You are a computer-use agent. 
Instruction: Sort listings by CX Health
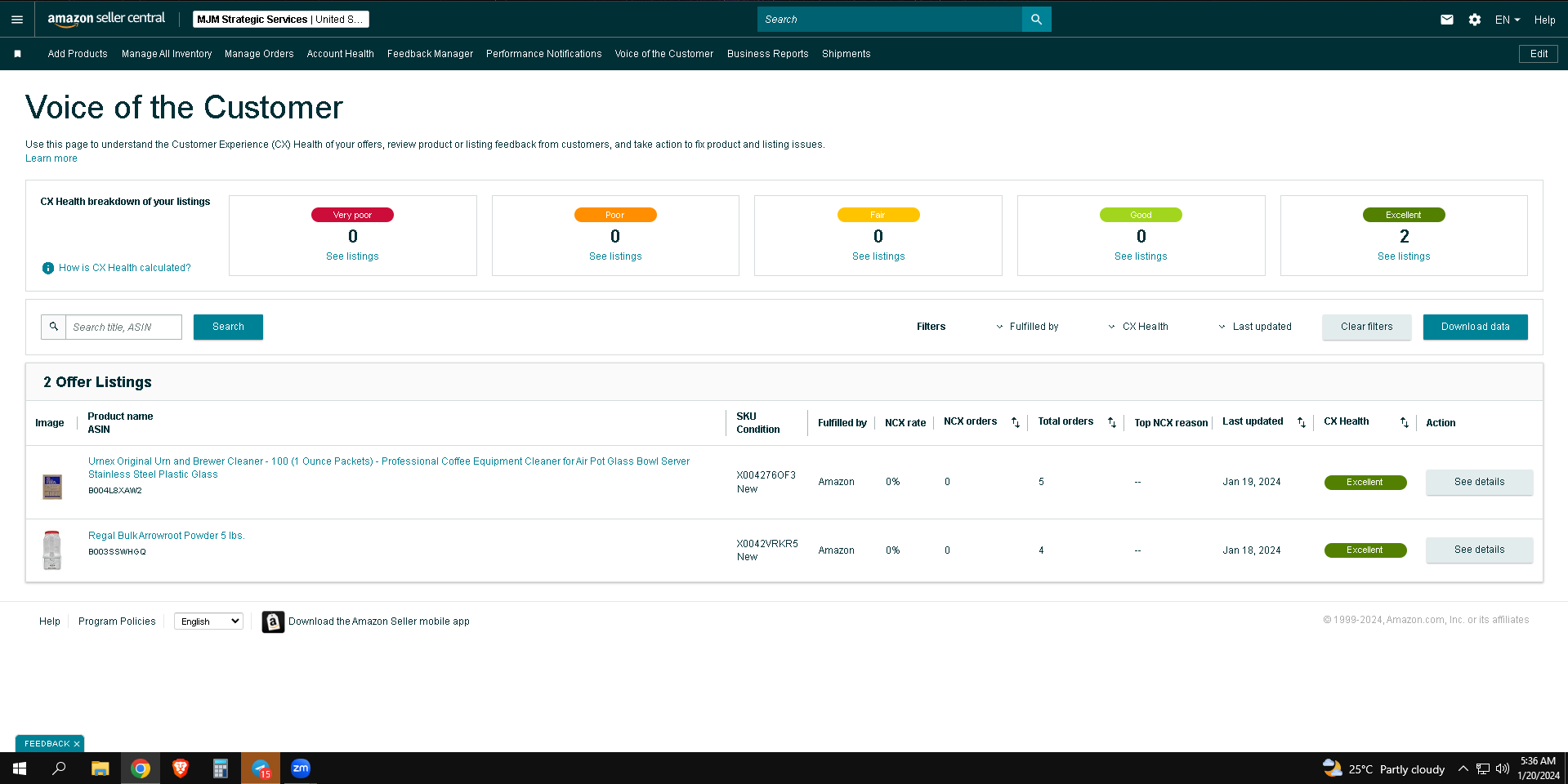(1405, 422)
